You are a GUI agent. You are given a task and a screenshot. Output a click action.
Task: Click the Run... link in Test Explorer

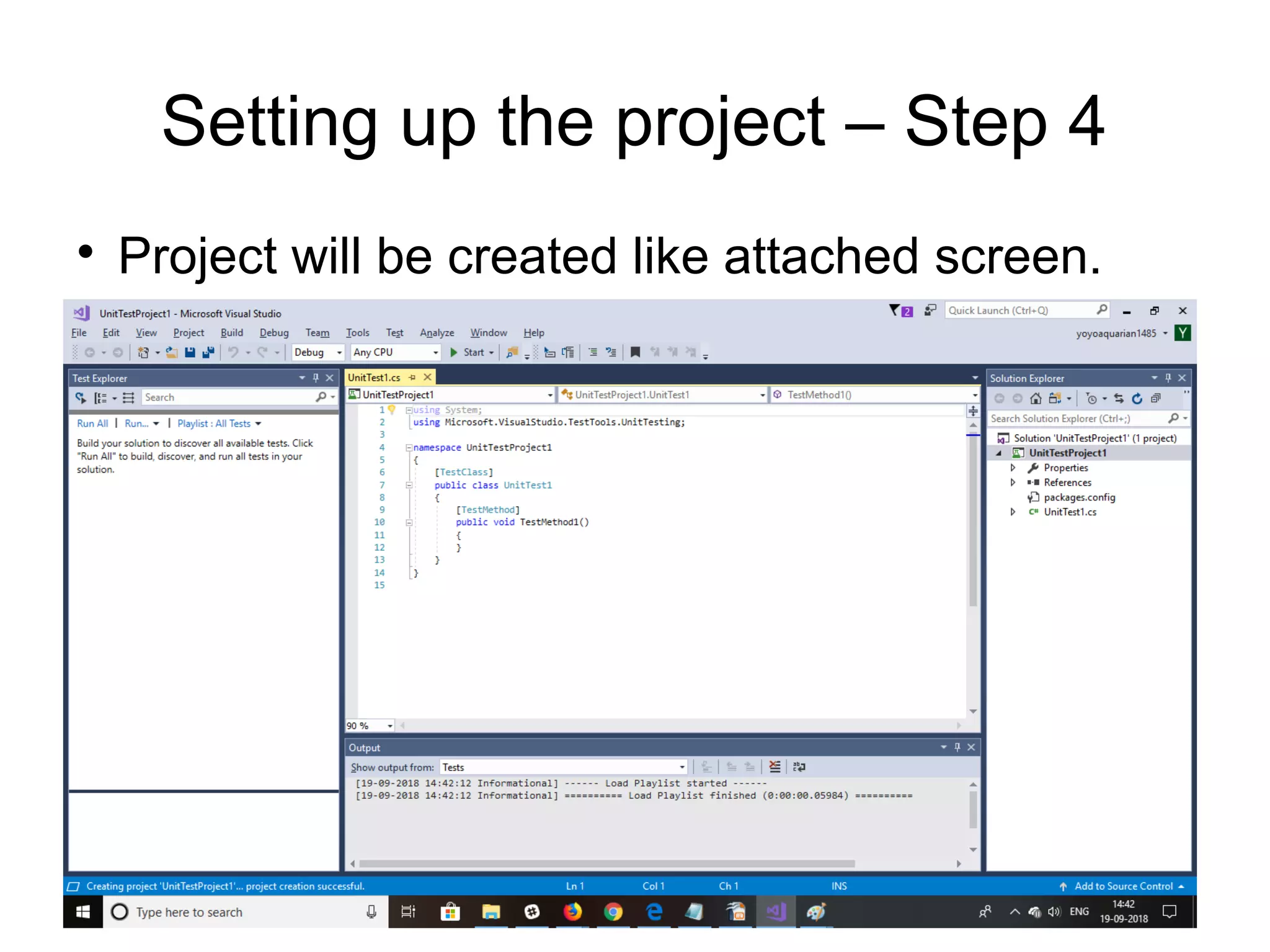coord(136,423)
